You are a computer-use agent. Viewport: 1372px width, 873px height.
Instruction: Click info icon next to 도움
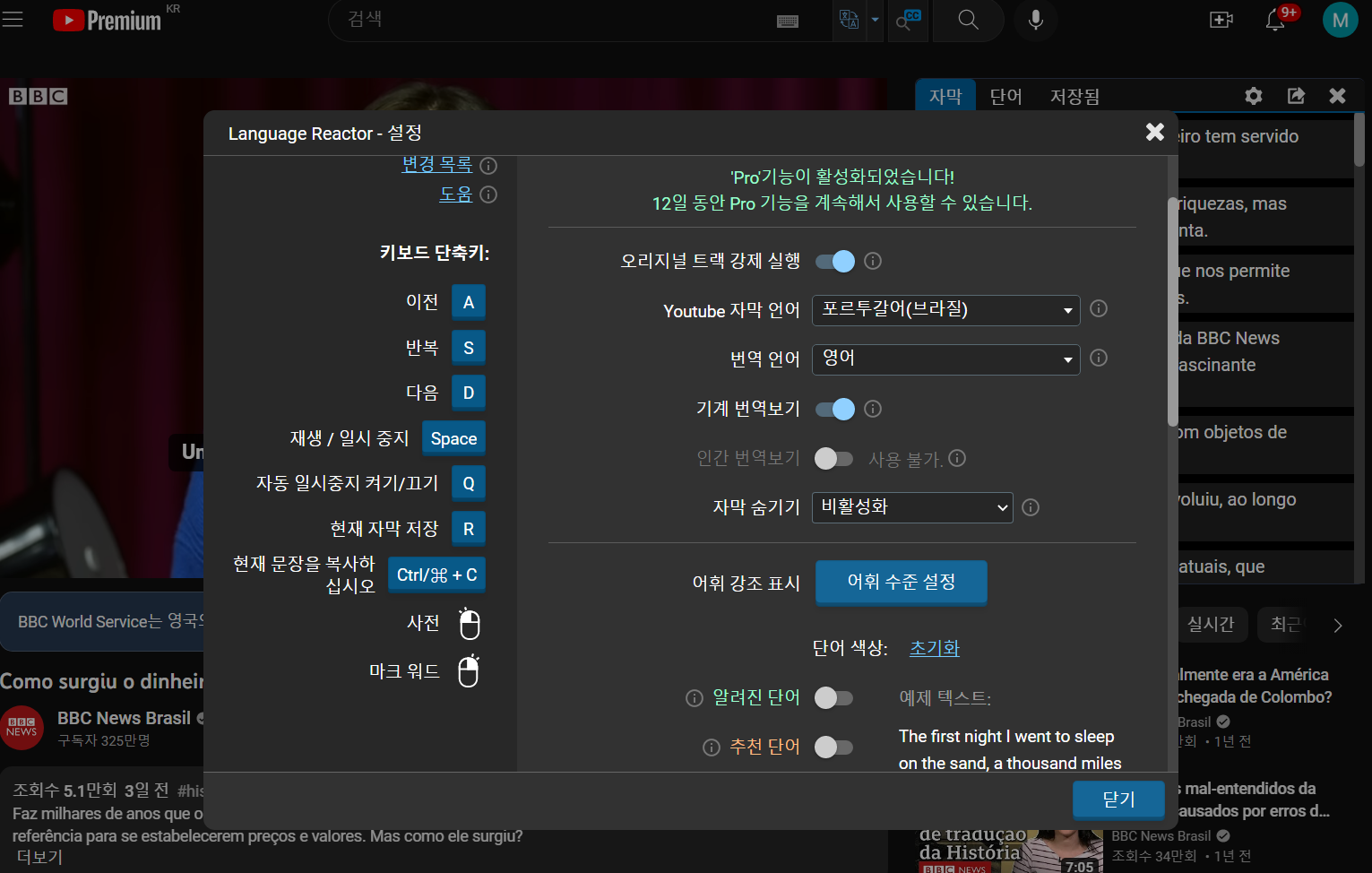[x=488, y=194]
